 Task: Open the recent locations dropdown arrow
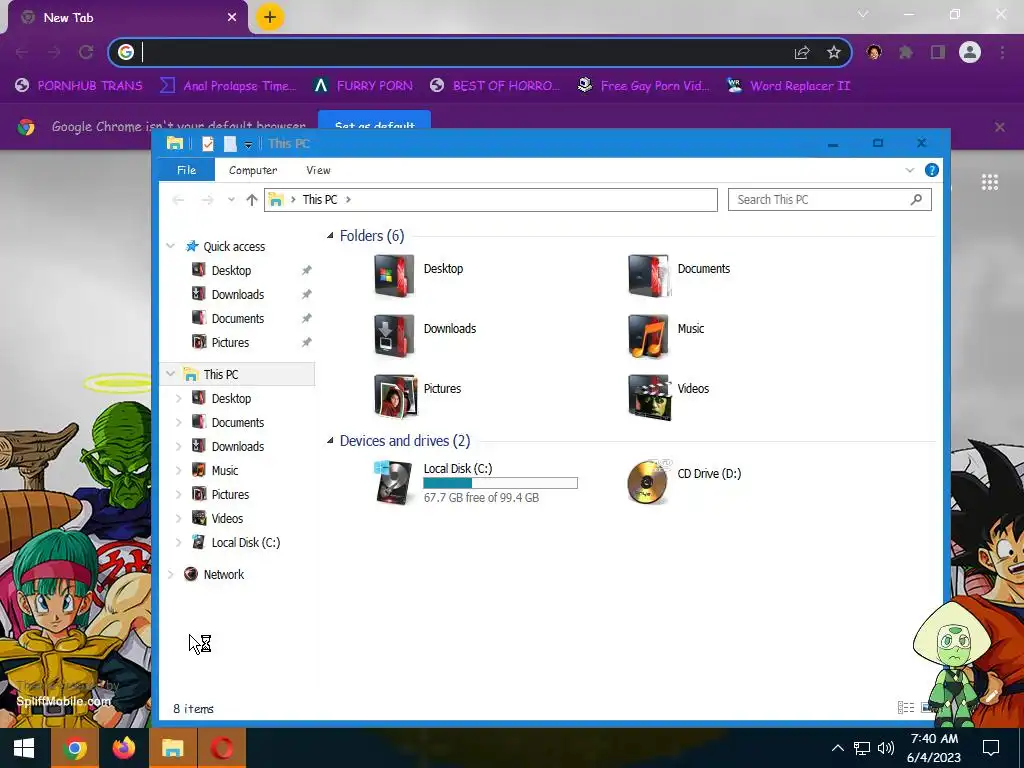click(x=231, y=200)
